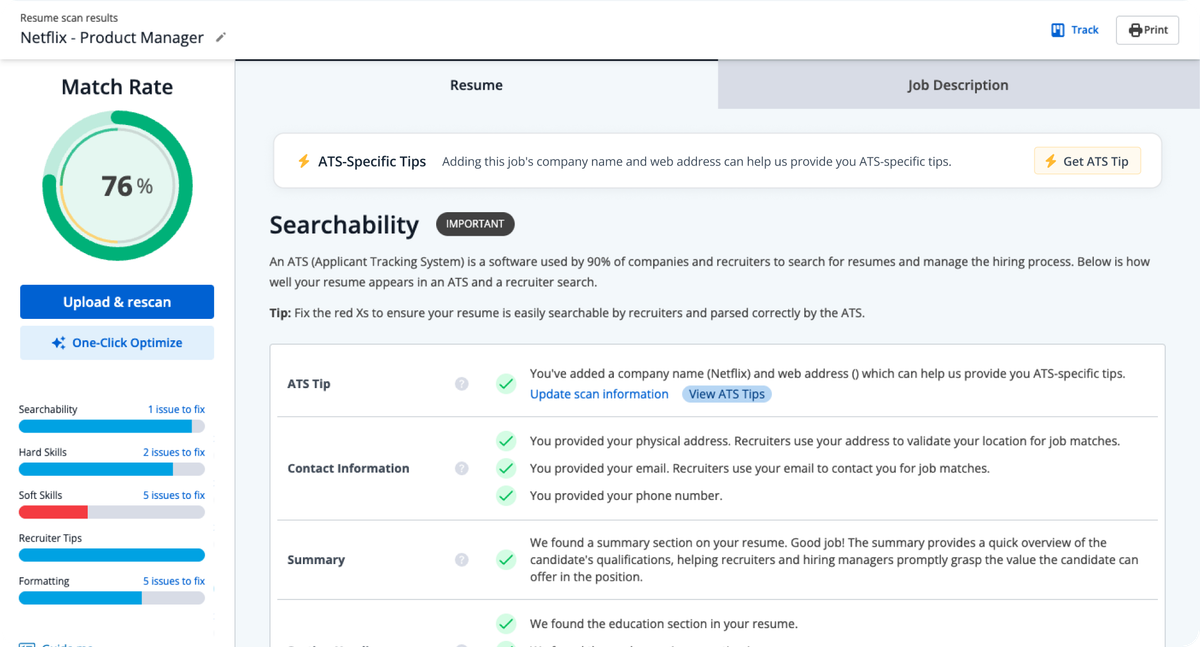The width and height of the screenshot is (1200, 647).
Task: Click the 76% match rate circle
Action: 117,186
